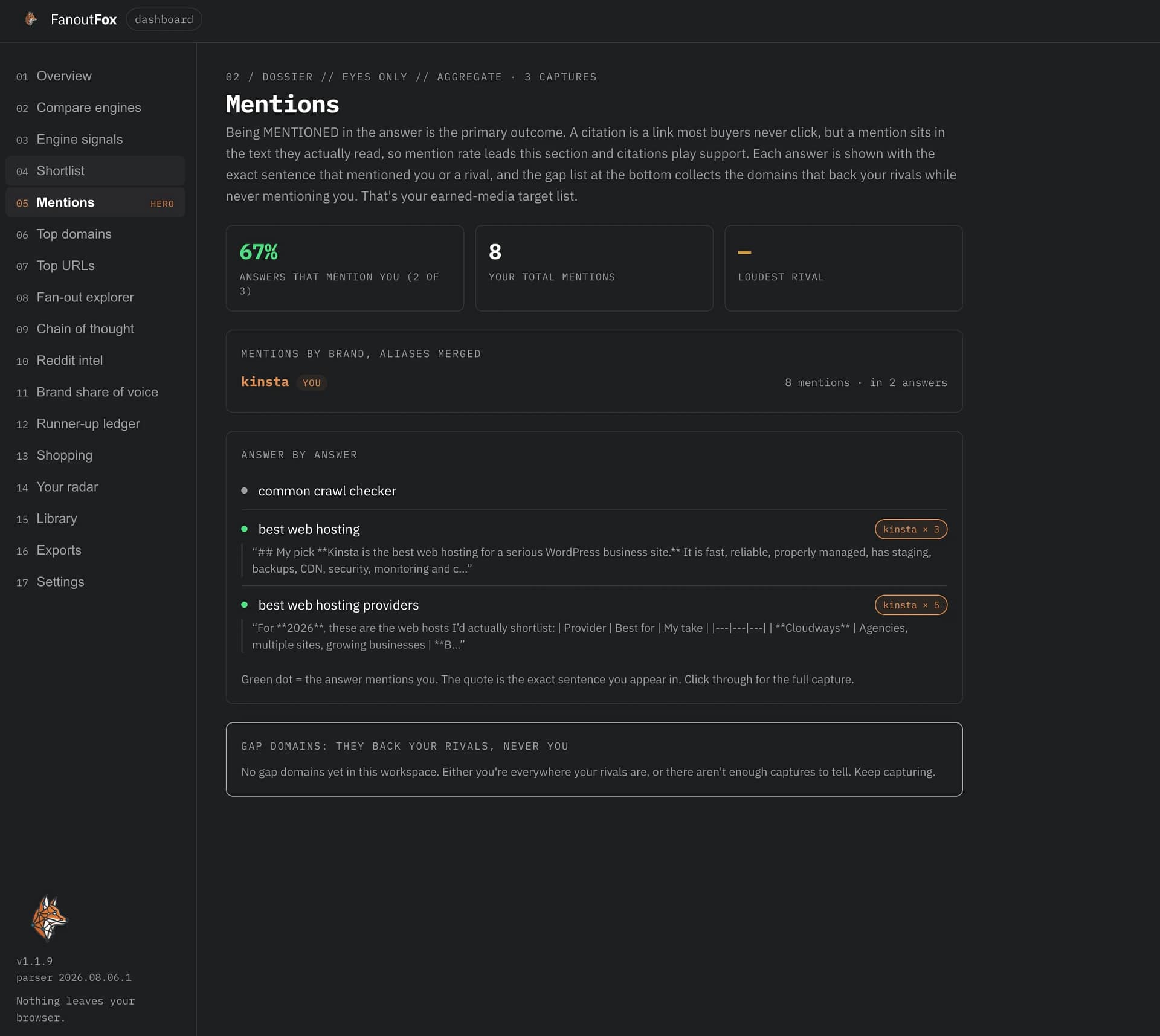The image size is (1160, 1036).
Task: Click the "Gap domains" section heading
Action: (x=405, y=747)
